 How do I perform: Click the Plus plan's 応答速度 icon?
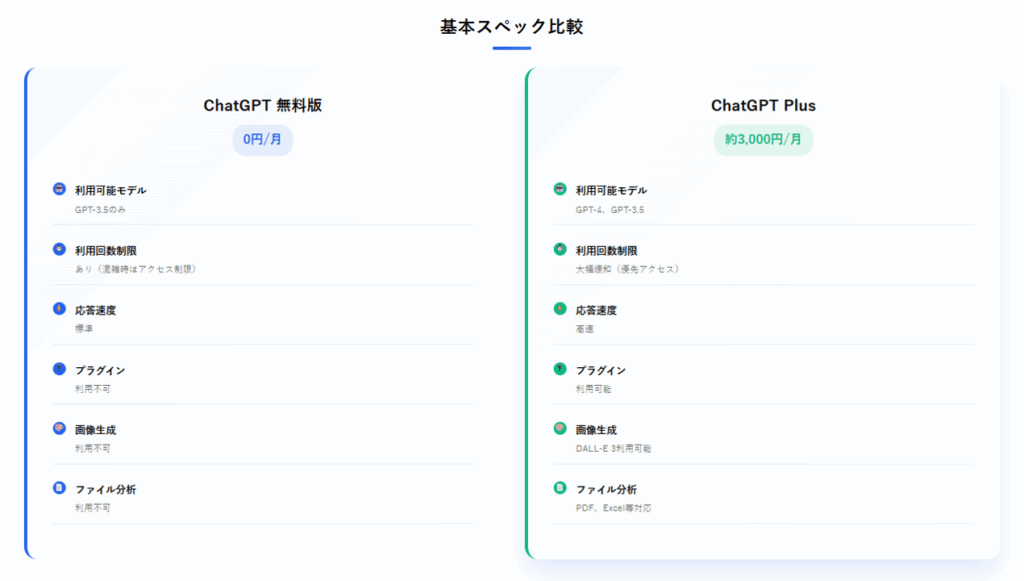(x=560, y=309)
